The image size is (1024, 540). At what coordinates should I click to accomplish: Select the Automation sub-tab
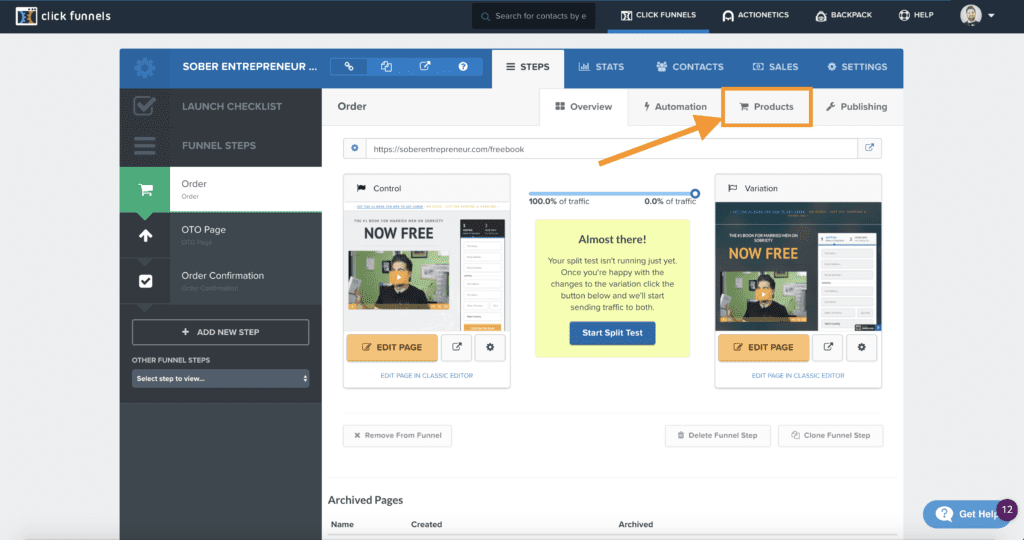675,107
